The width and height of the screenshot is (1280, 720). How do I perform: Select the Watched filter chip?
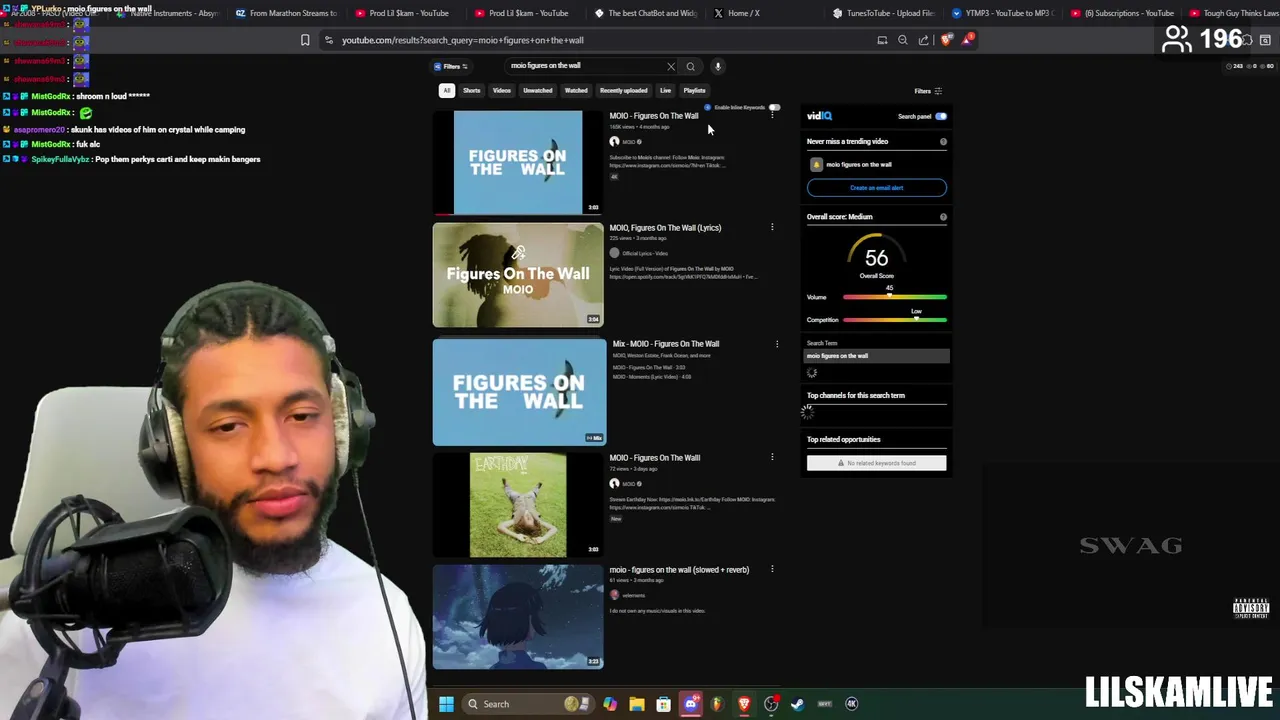pos(576,91)
